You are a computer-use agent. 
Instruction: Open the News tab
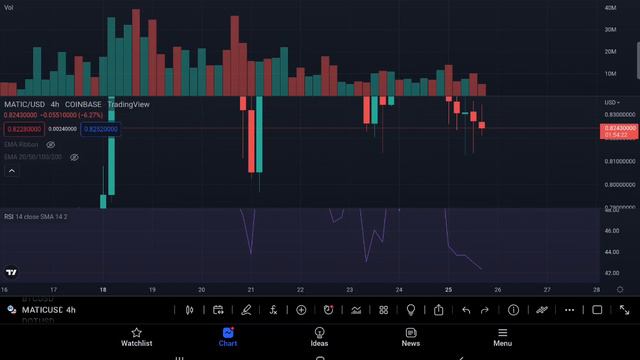click(x=411, y=338)
